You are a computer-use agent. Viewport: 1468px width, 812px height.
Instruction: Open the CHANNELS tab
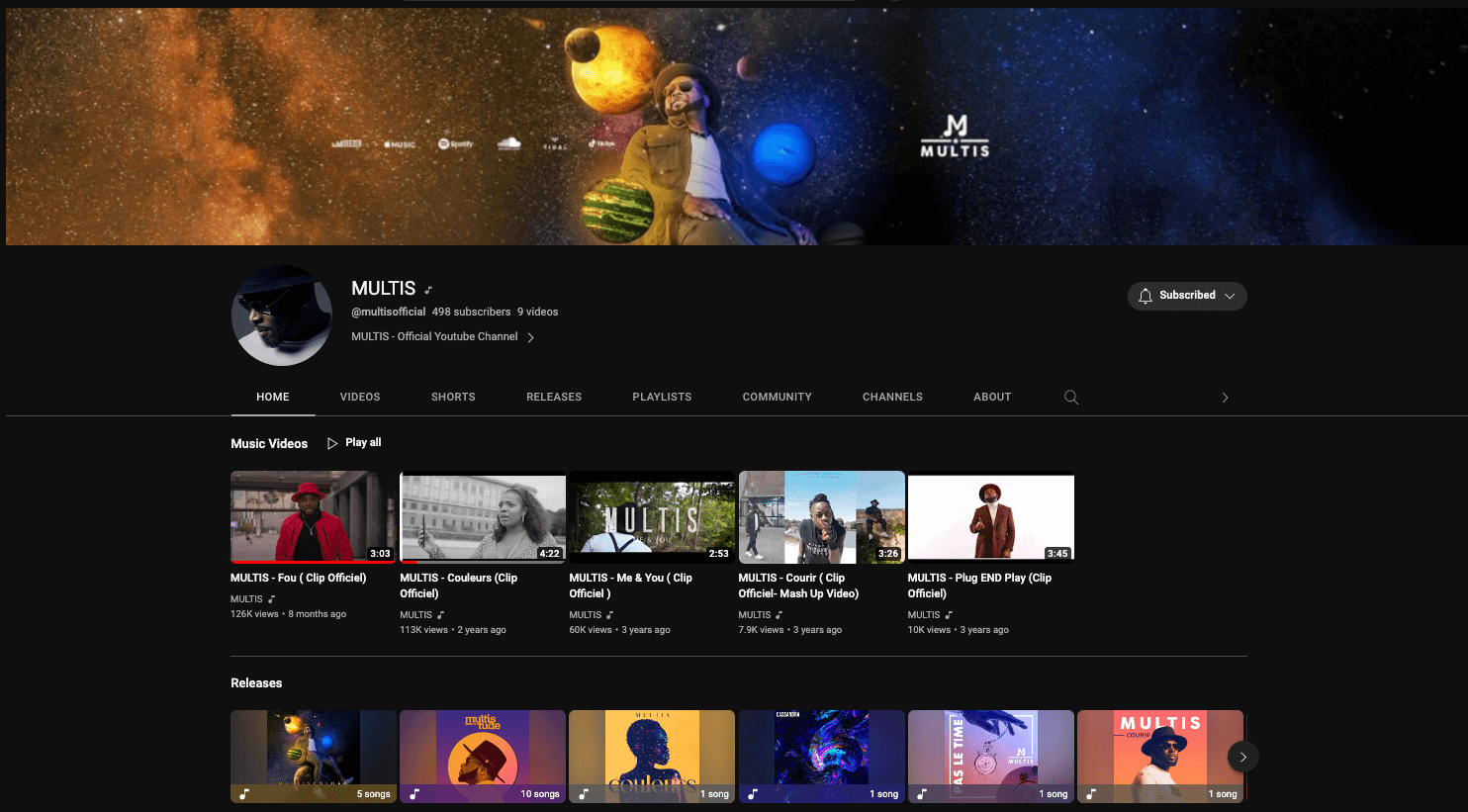(x=892, y=397)
